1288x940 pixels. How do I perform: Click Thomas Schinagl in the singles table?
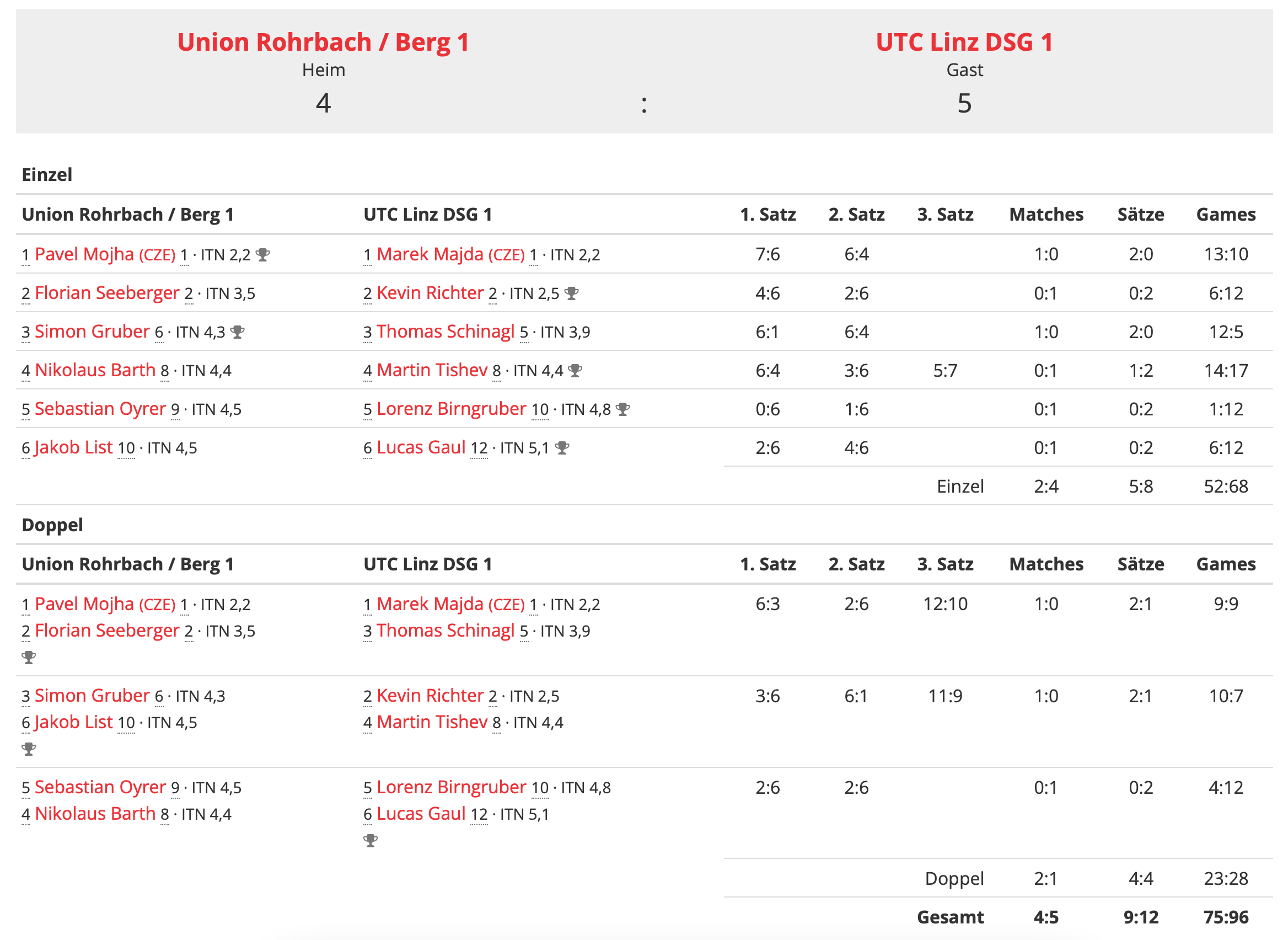(x=446, y=332)
